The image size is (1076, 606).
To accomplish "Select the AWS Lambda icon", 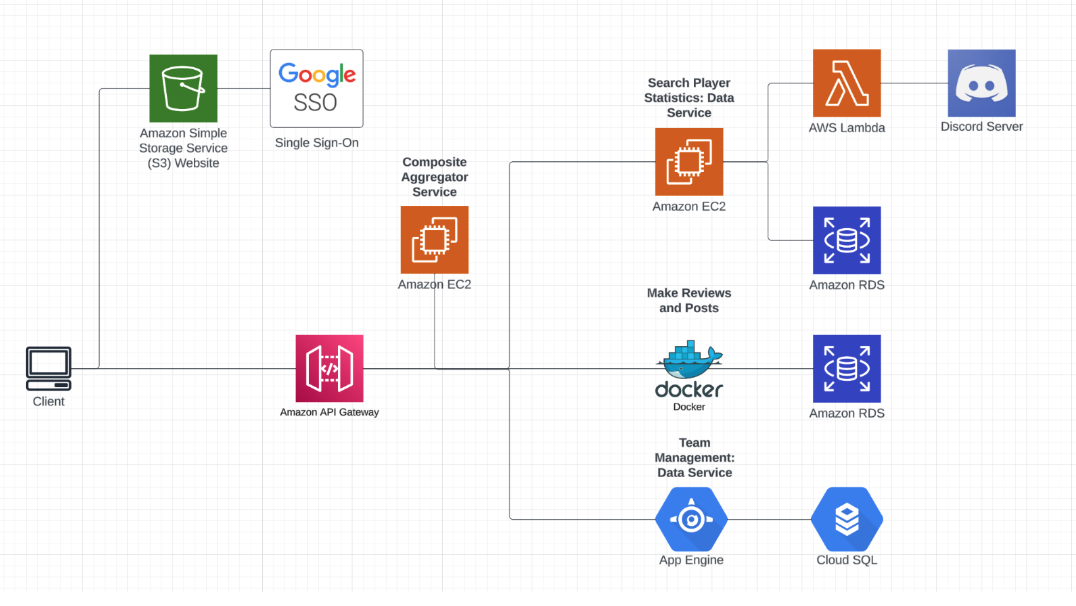I will [847, 83].
